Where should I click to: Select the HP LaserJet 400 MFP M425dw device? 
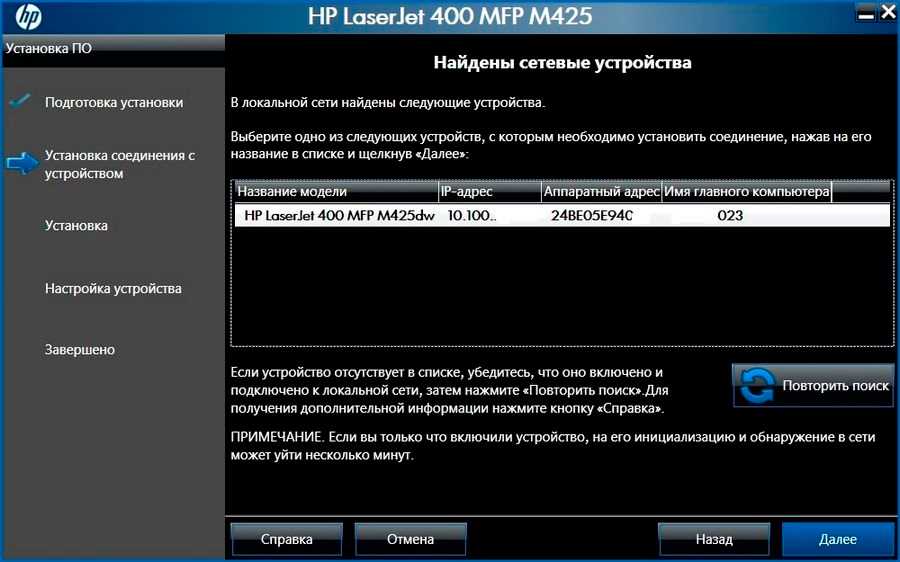pyautogui.click(x=339, y=215)
